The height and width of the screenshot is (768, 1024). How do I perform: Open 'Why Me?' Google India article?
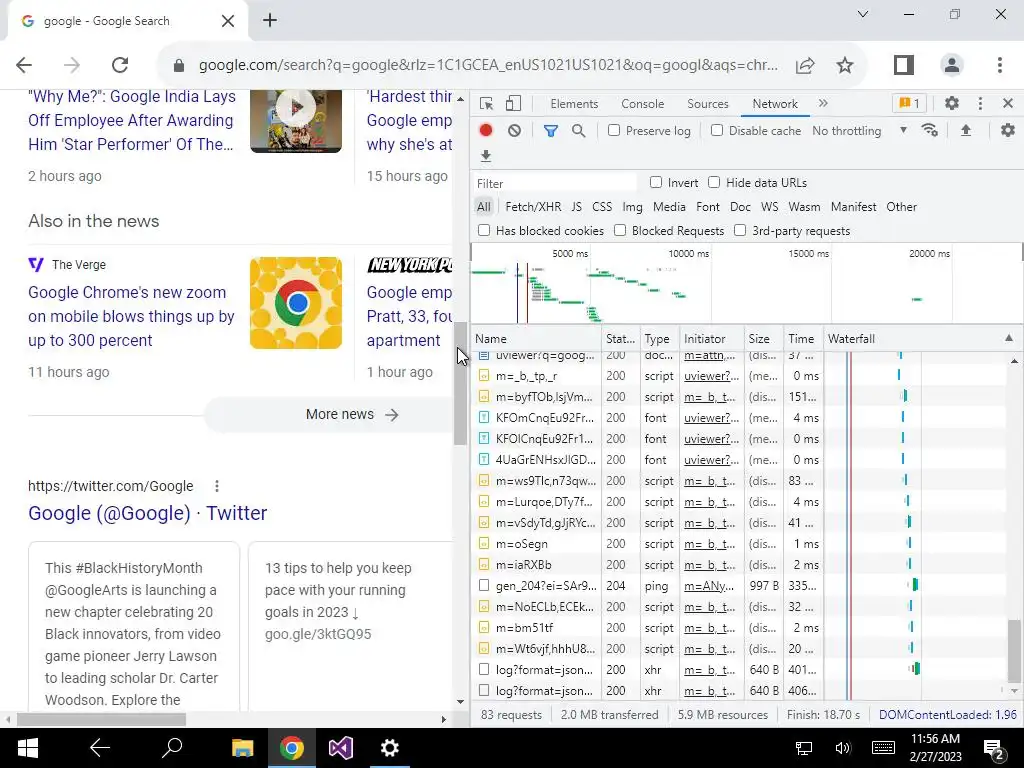point(131,121)
